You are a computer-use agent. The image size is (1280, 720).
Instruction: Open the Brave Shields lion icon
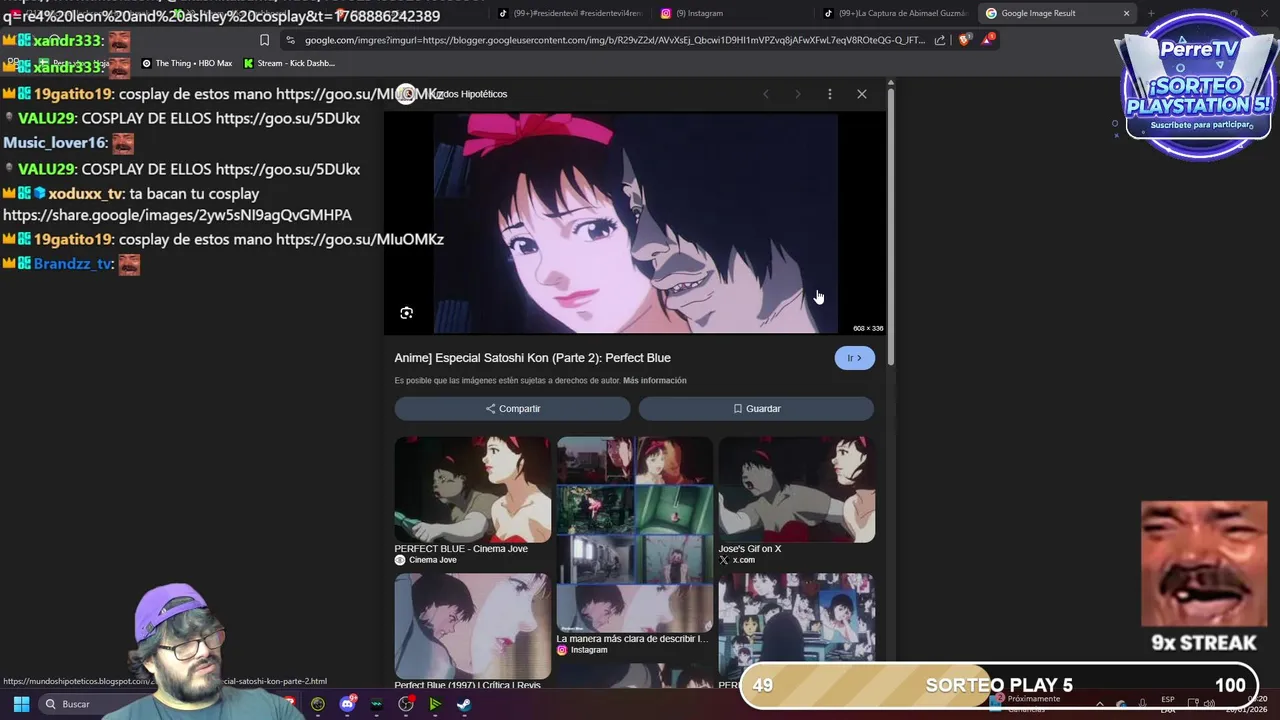(964, 40)
